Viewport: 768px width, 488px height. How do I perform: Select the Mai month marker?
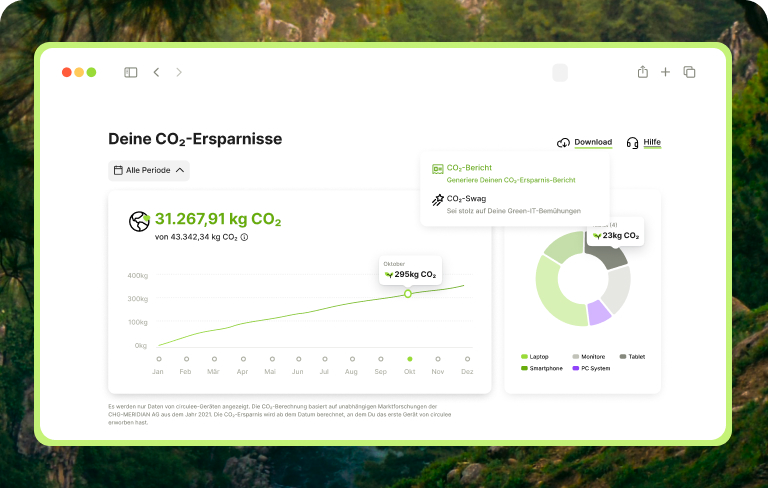272,359
